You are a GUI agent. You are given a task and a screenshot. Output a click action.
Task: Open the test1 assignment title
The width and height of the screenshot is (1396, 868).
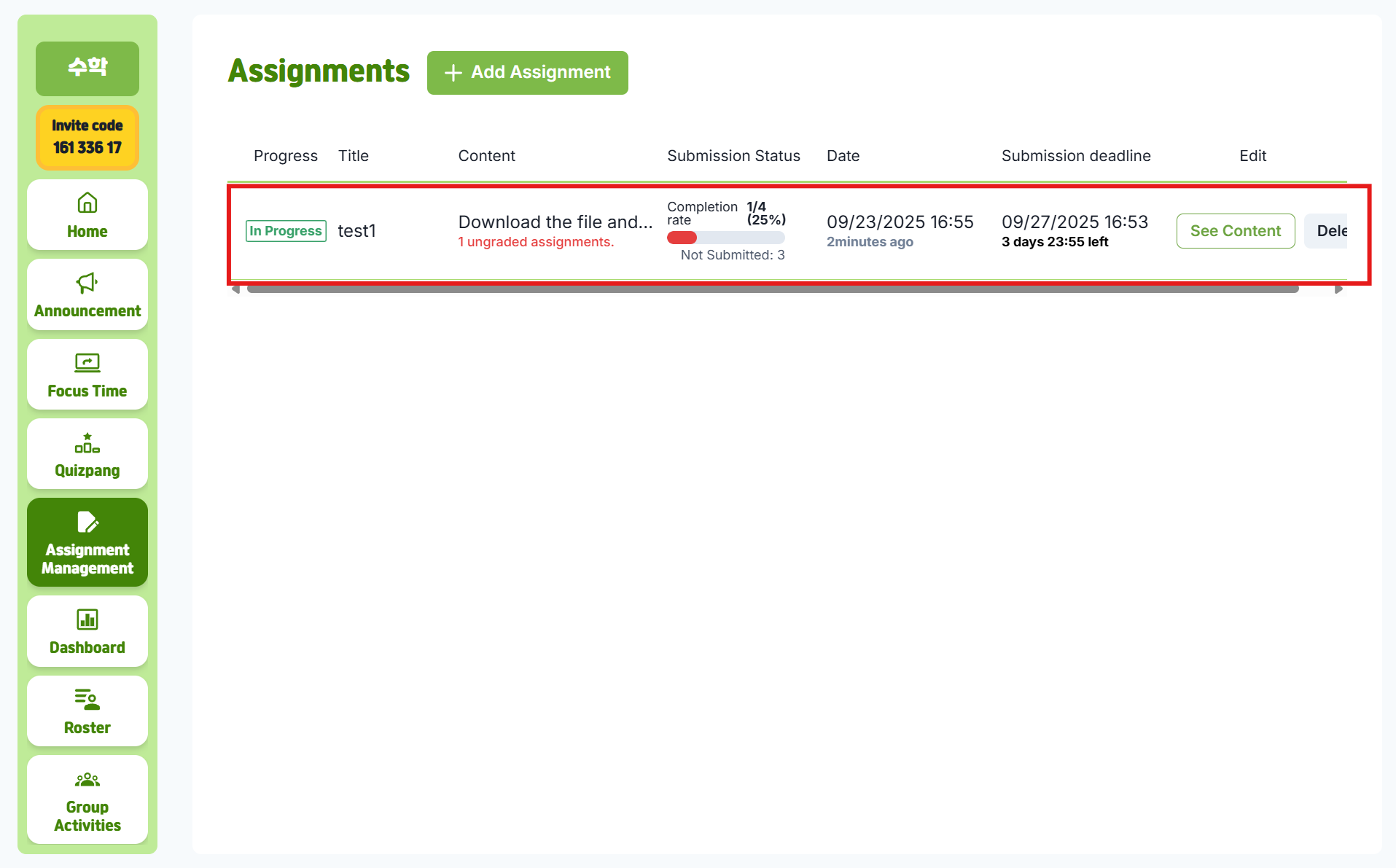click(356, 231)
